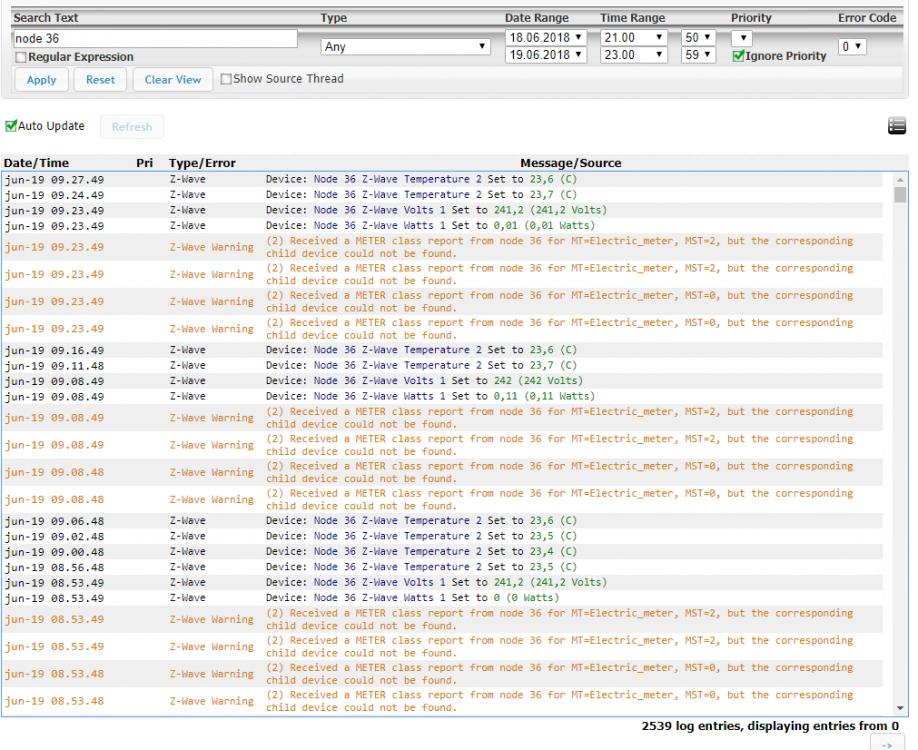Open the start date dropdown 18.06.2018
This screenshot has height=750, width=918.
point(545,38)
